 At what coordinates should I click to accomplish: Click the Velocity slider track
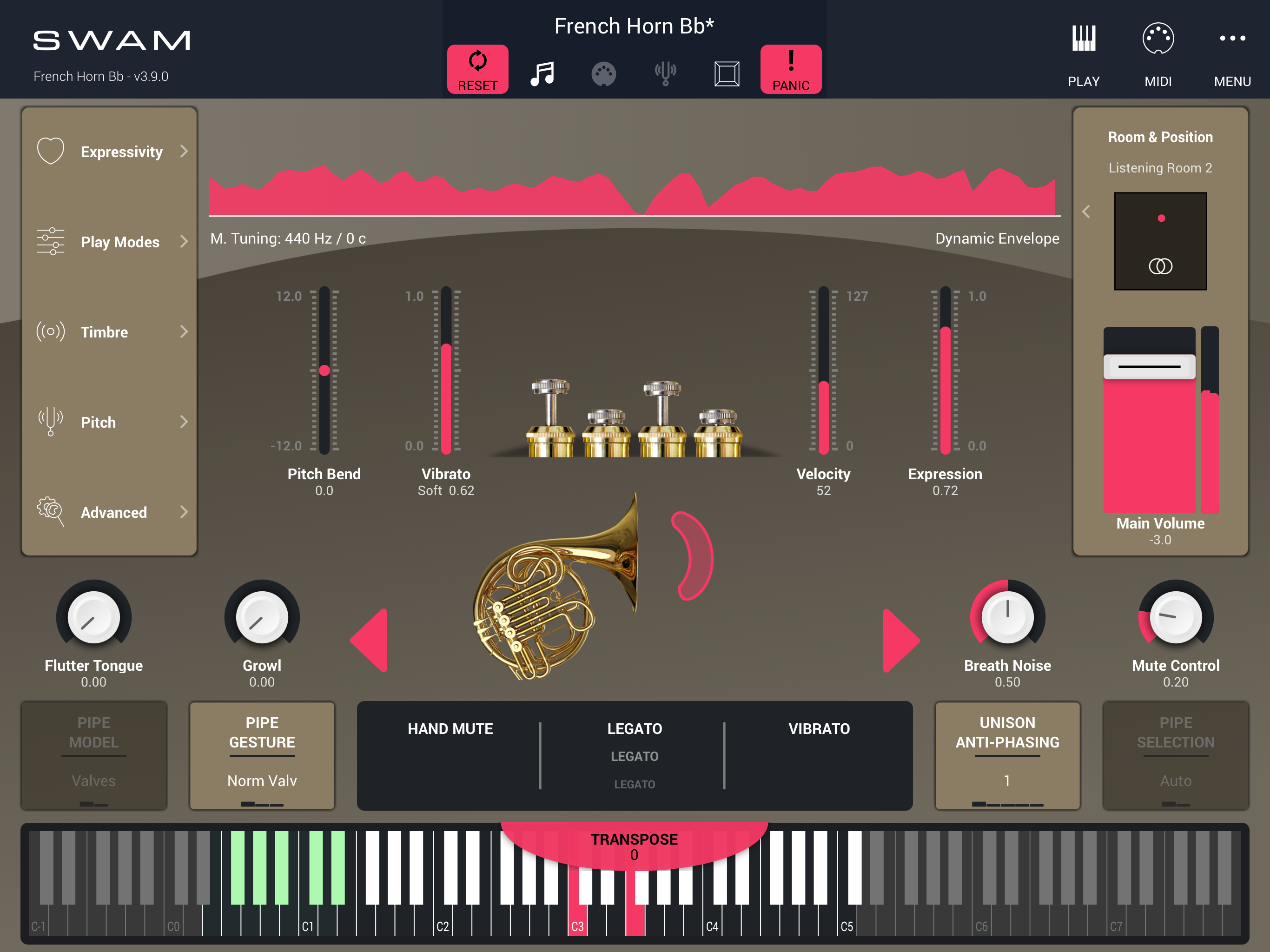[823, 370]
